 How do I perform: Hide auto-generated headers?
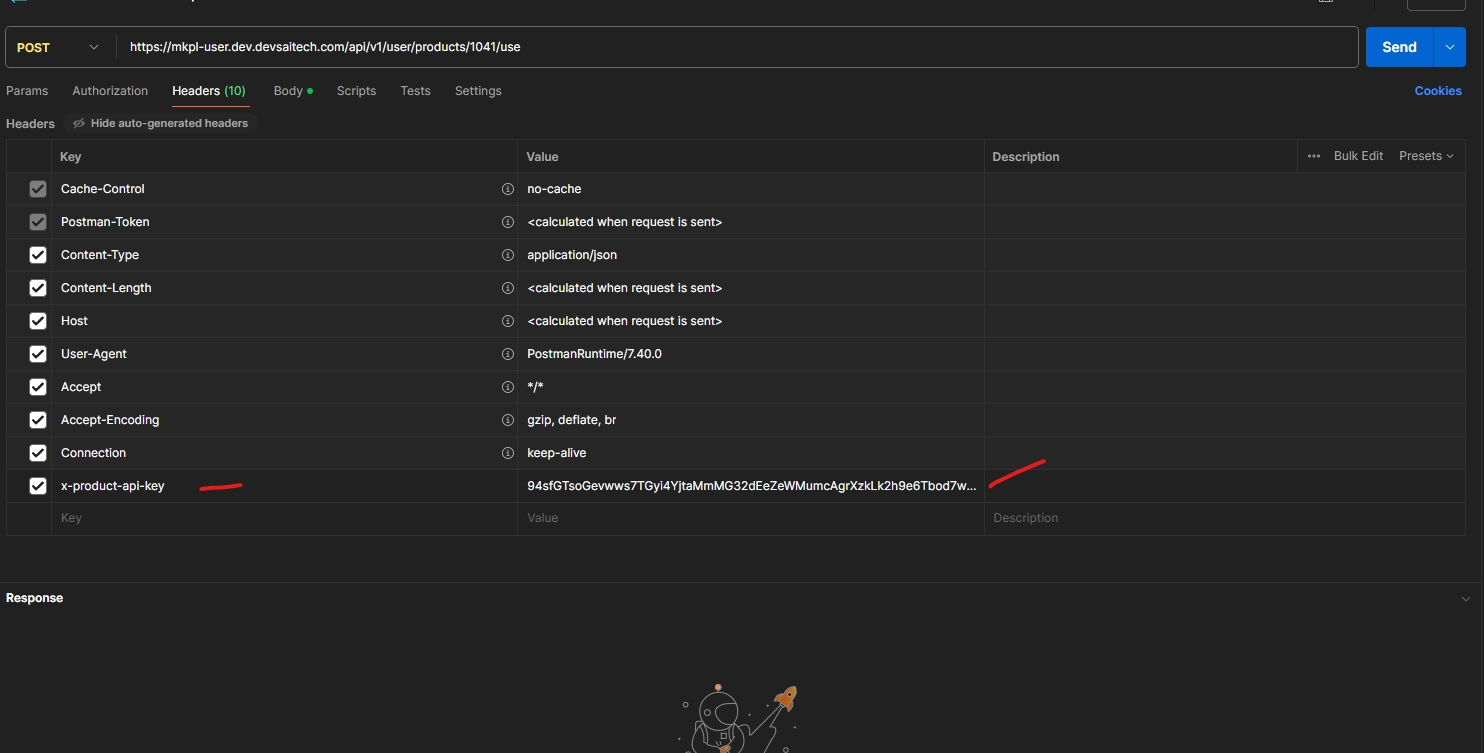[x=160, y=123]
